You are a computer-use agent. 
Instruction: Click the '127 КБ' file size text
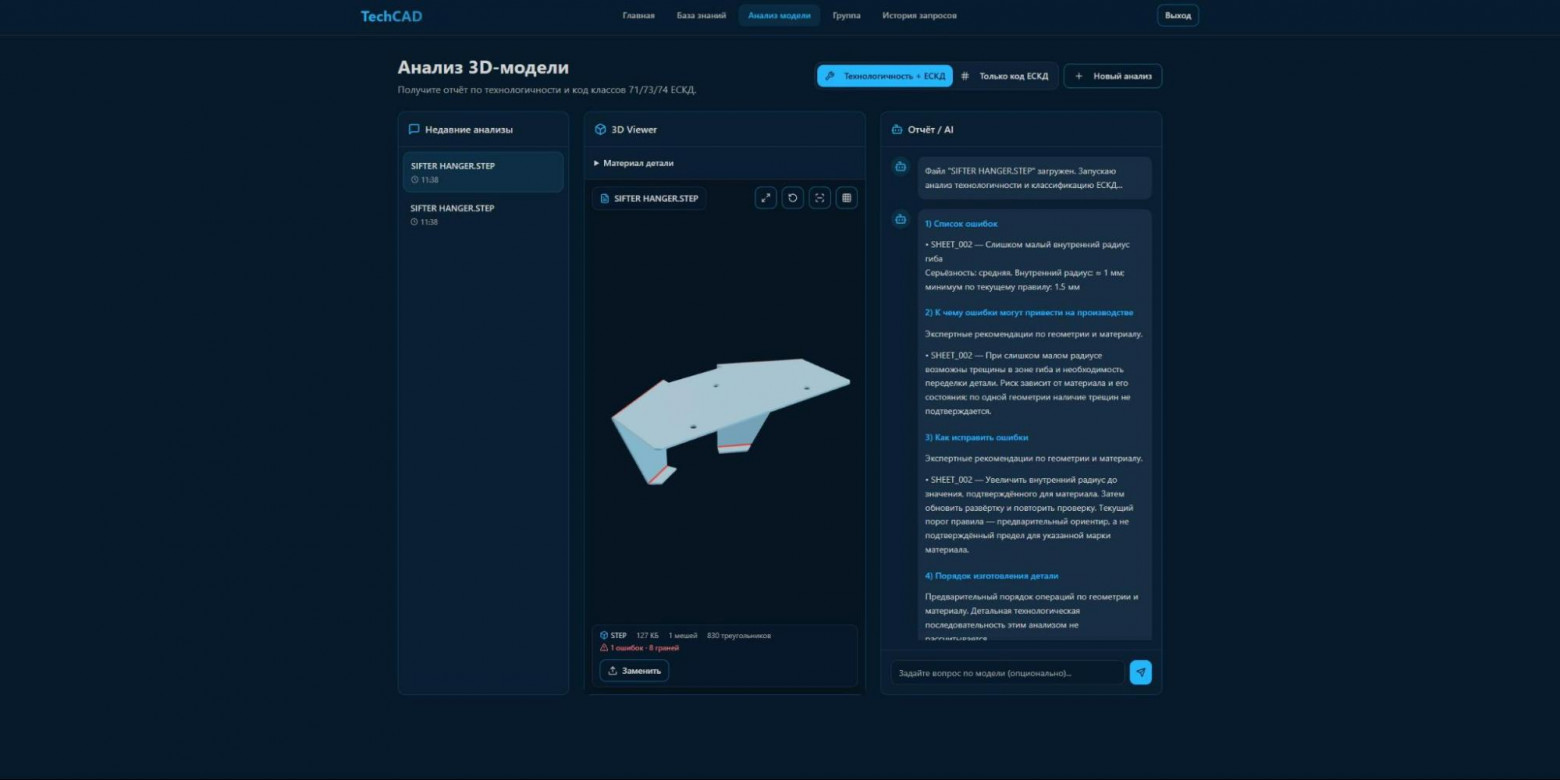(647, 635)
